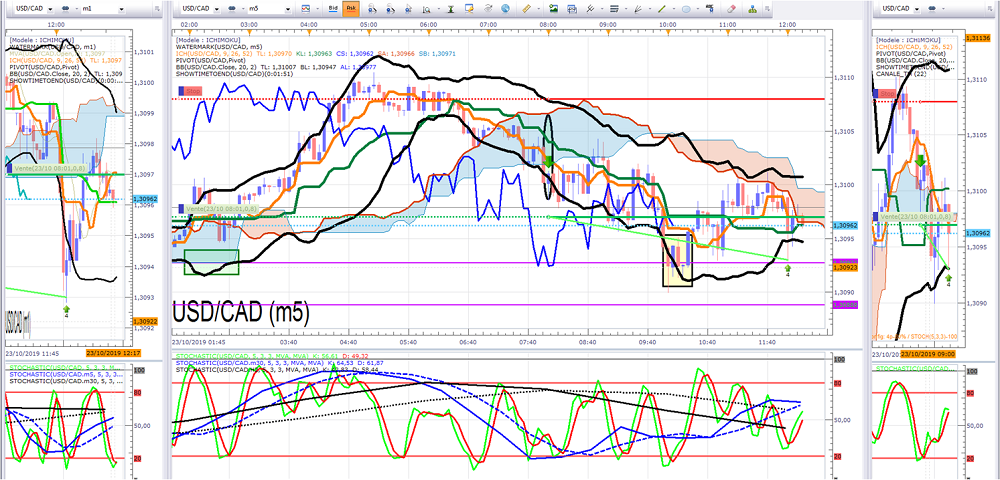The height and width of the screenshot is (480, 1000).
Task: Expand arrow next to green line tool
Action: (x=673, y=9)
